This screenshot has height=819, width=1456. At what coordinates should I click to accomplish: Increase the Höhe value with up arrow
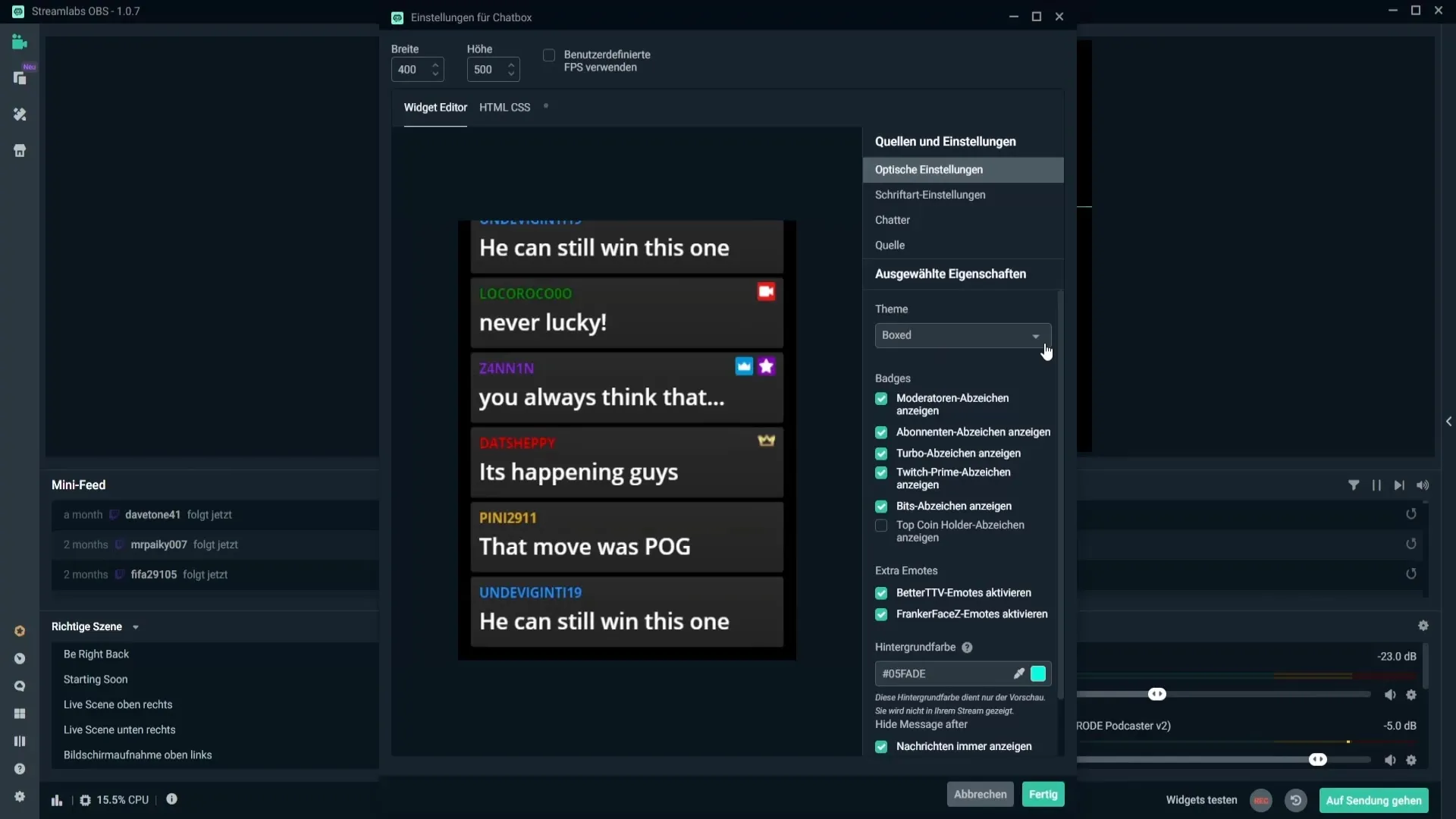pyautogui.click(x=511, y=65)
